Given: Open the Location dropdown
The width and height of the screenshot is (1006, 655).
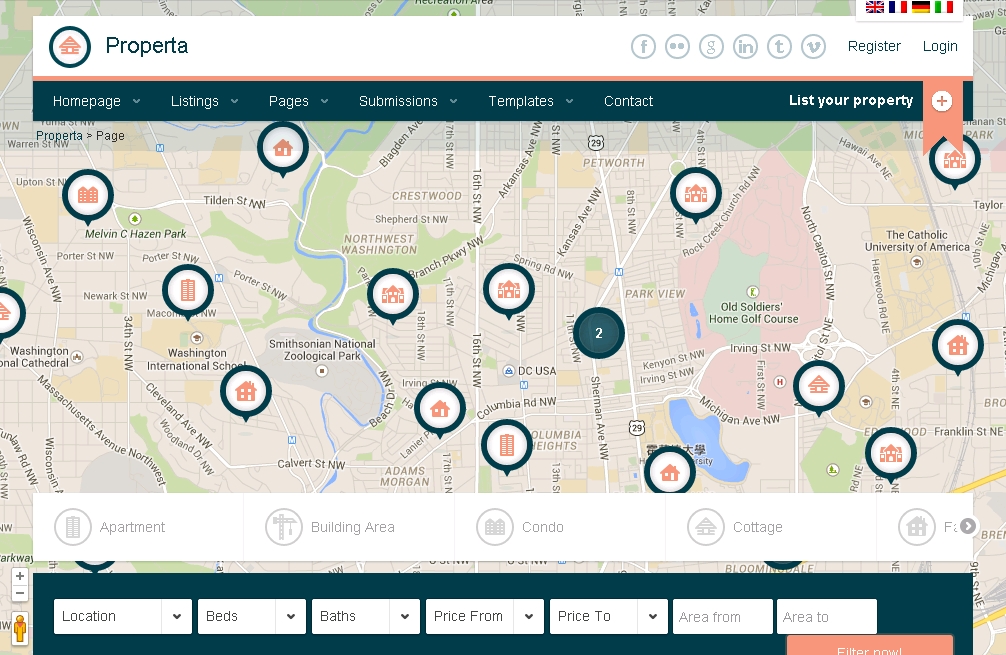Looking at the screenshot, I should point(122,616).
